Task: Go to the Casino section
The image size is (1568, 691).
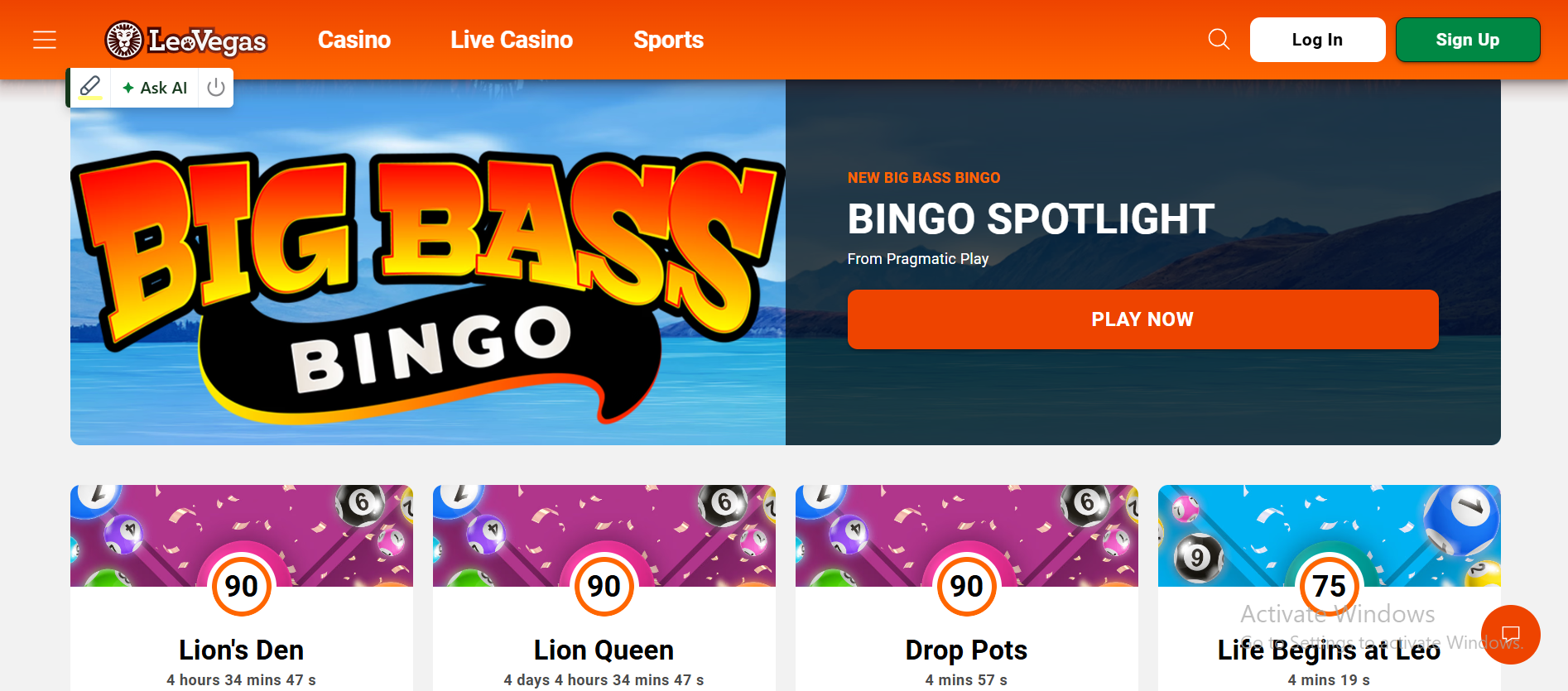Action: (x=354, y=40)
